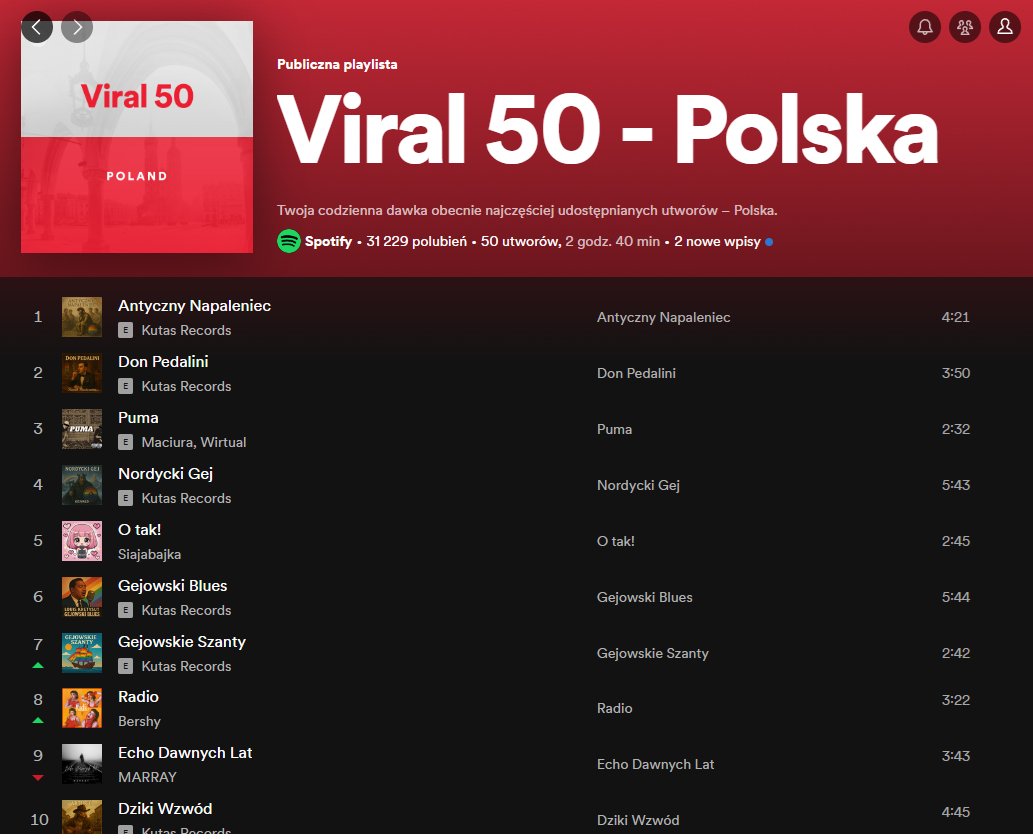Click Puma album cover
Image resolution: width=1033 pixels, height=839 pixels.
click(x=82, y=429)
